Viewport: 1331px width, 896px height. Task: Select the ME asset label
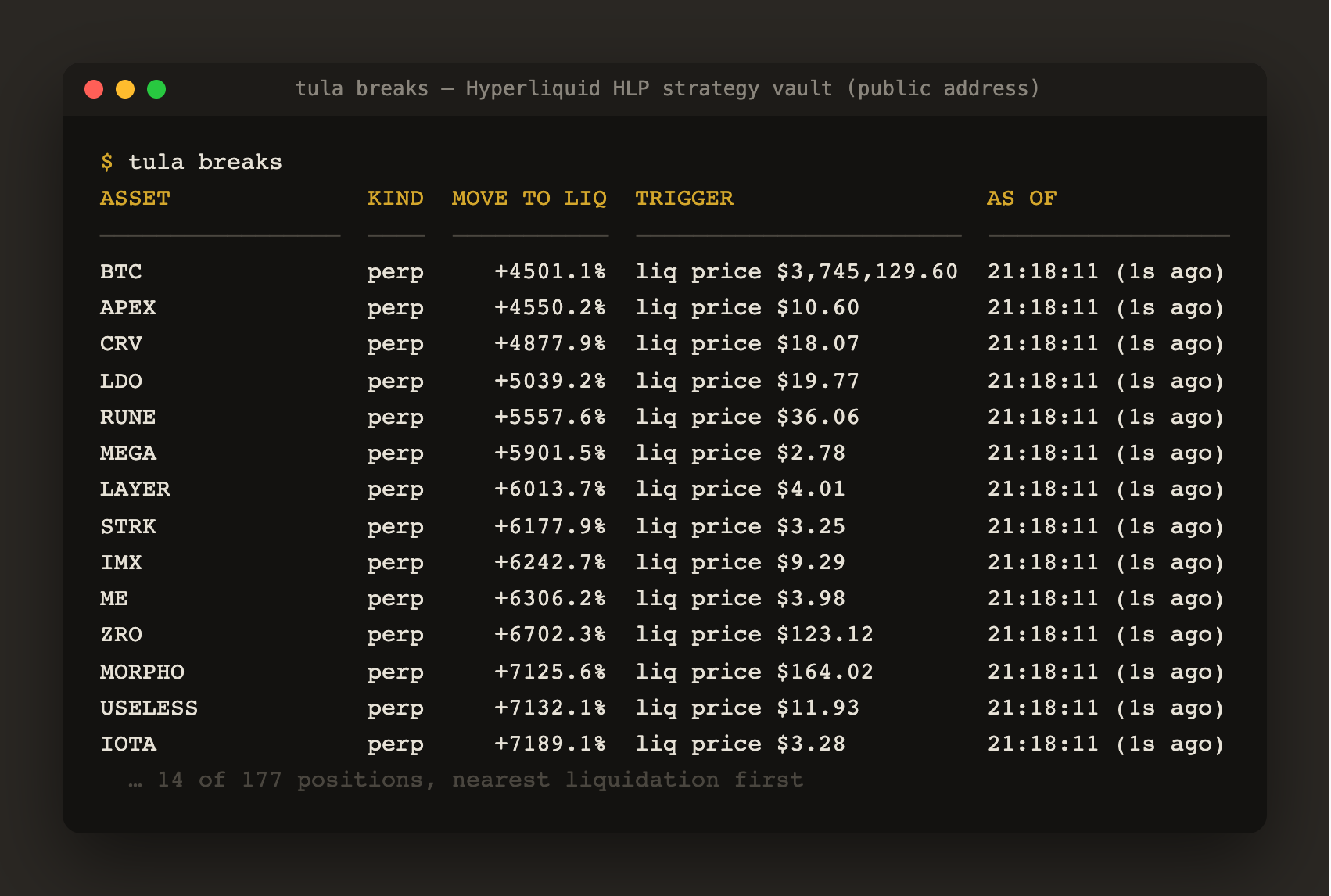pyautogui.click(x=114, y=599)
